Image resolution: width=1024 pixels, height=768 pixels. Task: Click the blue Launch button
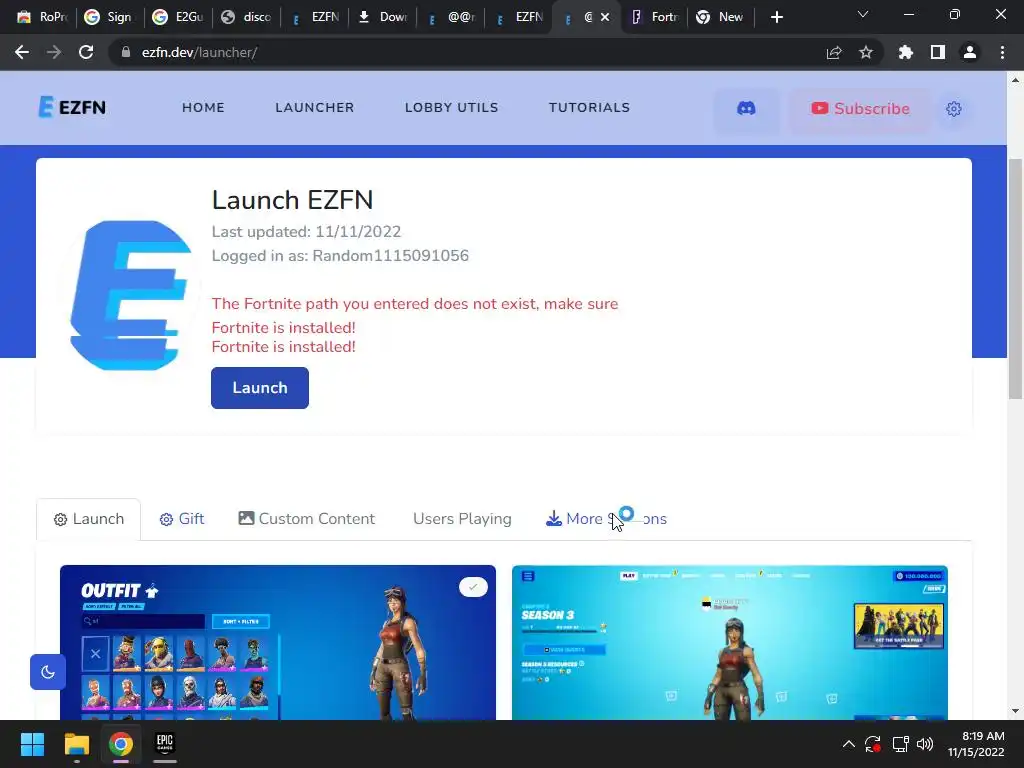tap(260, 388)
